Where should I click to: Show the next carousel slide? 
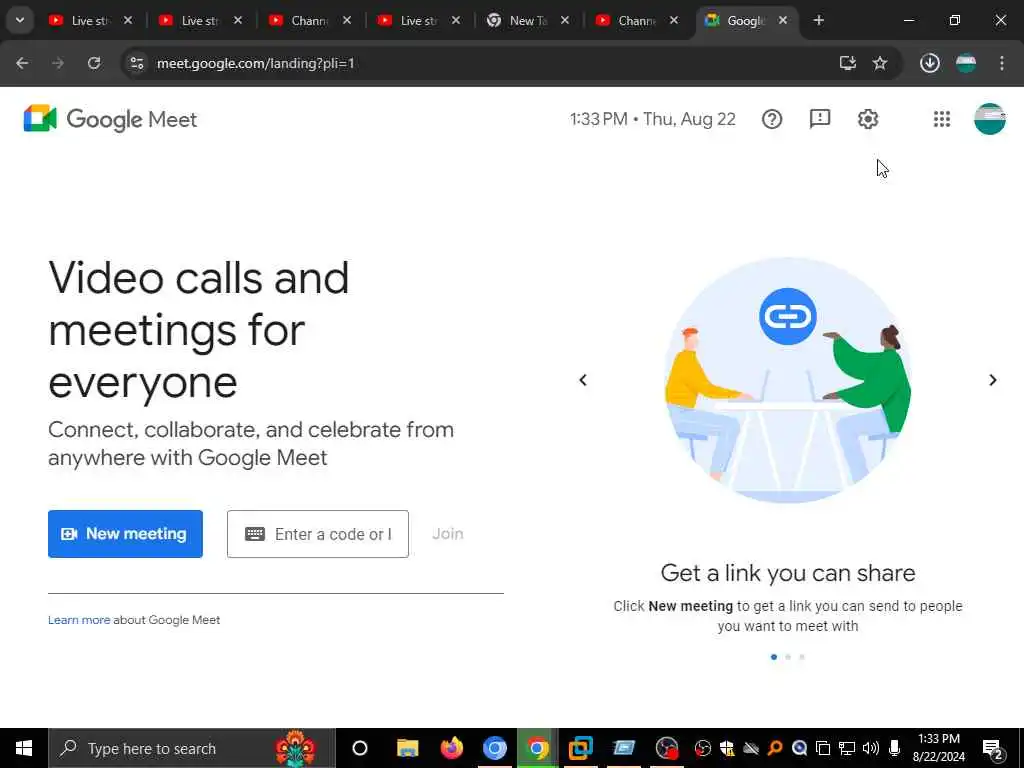coord(993,379)
